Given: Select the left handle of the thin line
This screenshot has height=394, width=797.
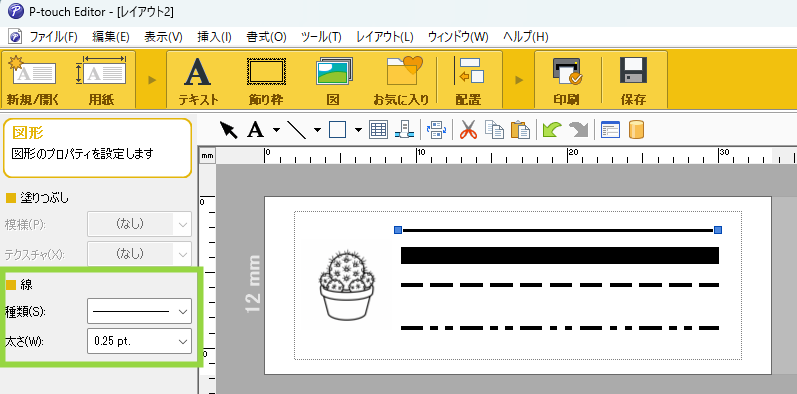Looking at the screenshot, I should coord(398,230).
